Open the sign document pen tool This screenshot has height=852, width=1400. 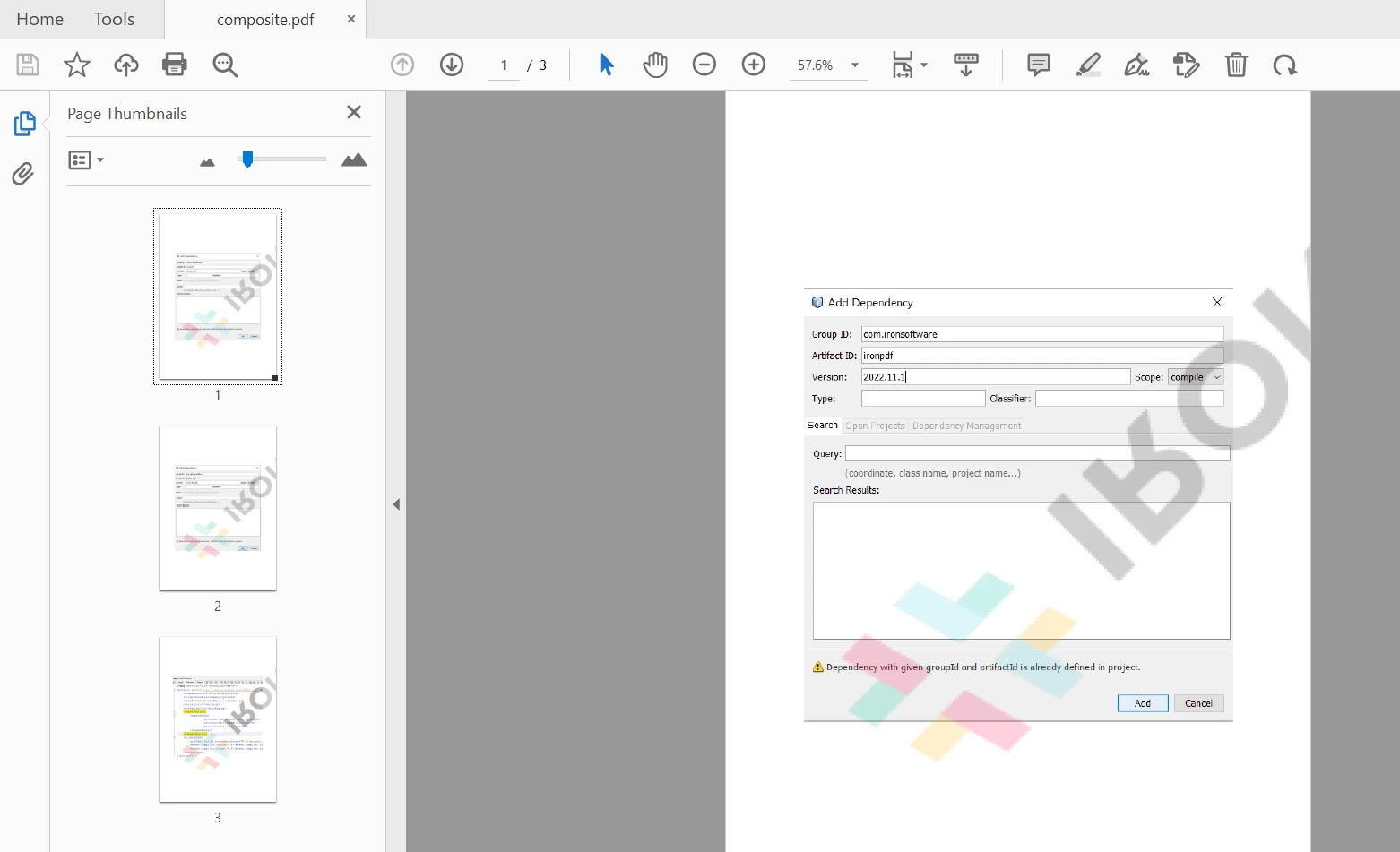(x=1136, y=65)
